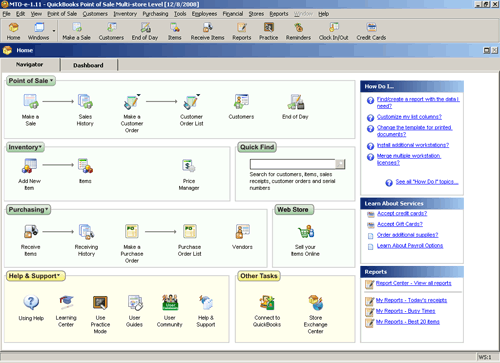The width and height of the screenshot is (500, 363).
Task: Open Report Center - View all reports
Action: tap(413, 283)
